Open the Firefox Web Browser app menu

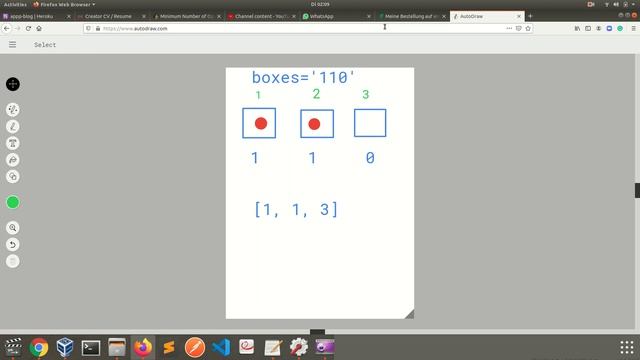coord(64,4)
